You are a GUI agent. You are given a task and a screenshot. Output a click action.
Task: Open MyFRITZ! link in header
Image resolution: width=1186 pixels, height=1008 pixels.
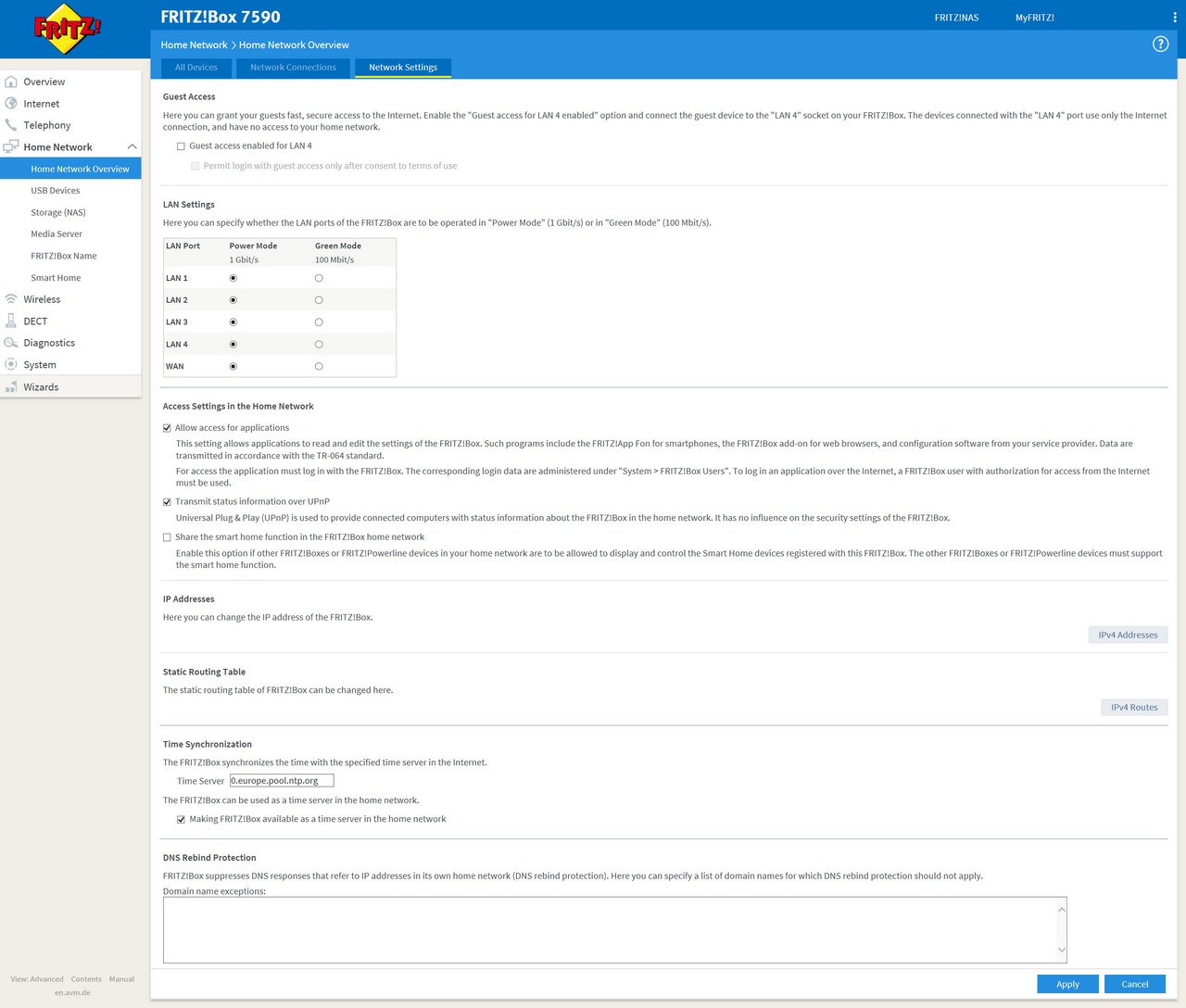[1034, 18]
